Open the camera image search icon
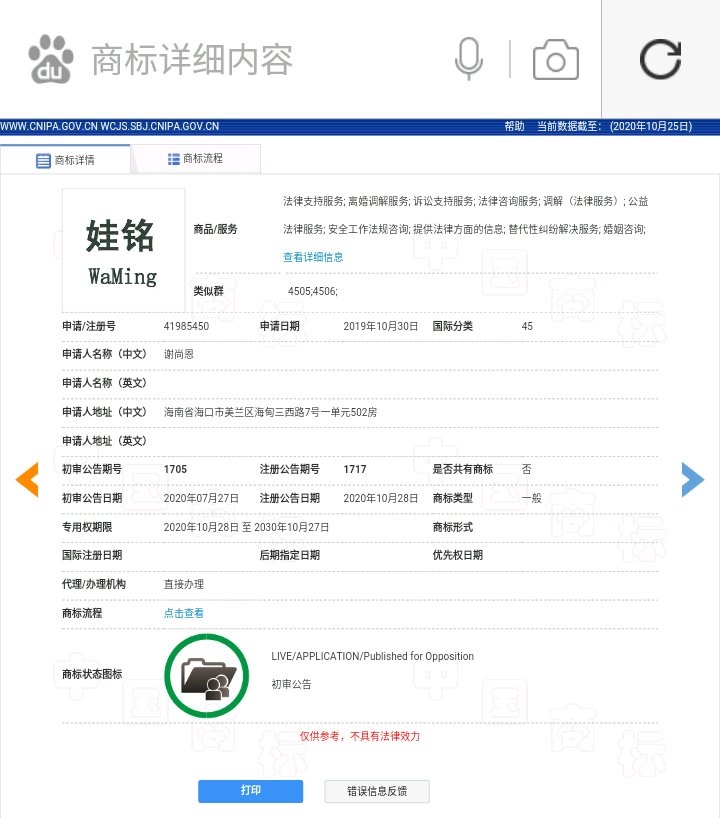Viewport: 720px width, 818px height. 556,59
